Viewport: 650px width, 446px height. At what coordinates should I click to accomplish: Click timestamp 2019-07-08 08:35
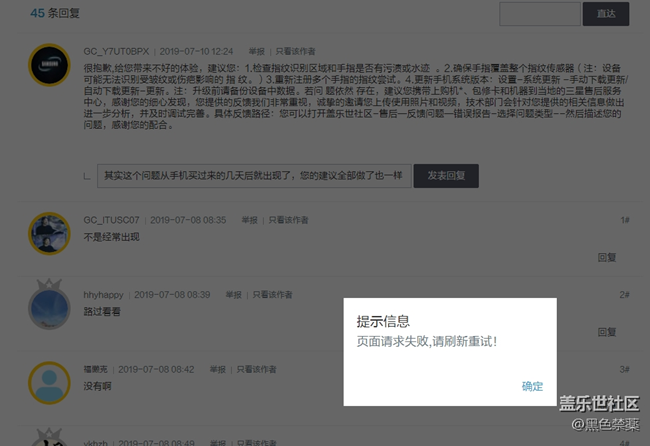[188, 220]
